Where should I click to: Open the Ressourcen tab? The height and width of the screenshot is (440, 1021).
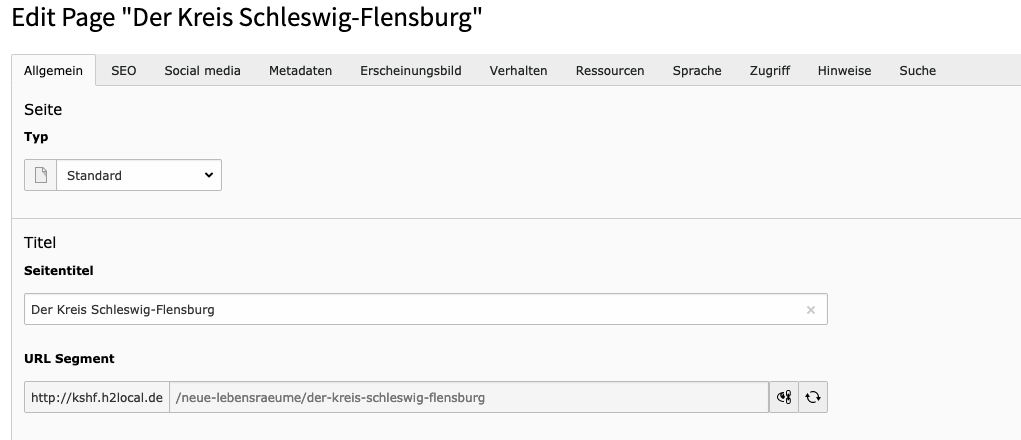tap(610, 71)
